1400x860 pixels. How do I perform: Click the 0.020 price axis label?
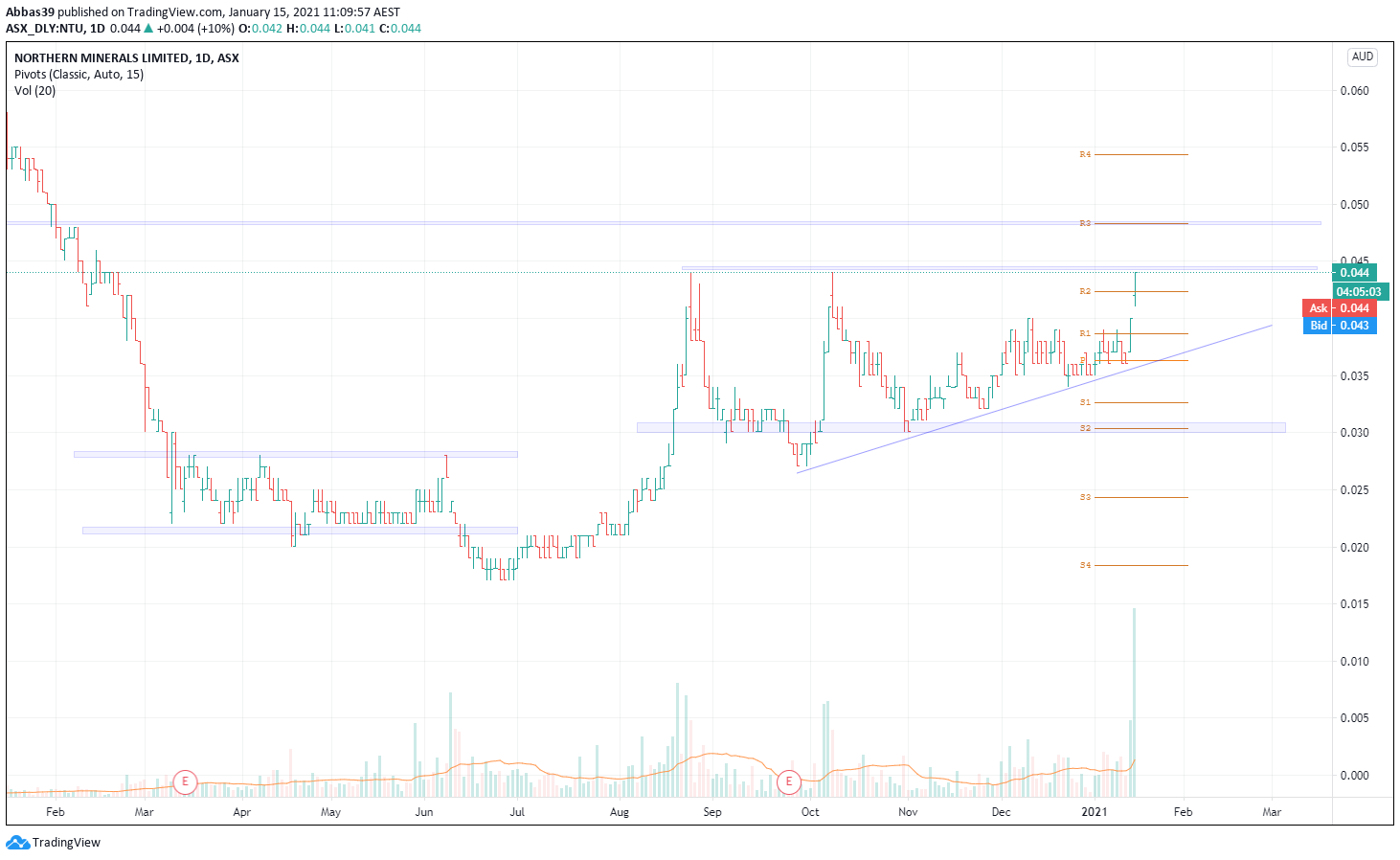[1354, 548]
